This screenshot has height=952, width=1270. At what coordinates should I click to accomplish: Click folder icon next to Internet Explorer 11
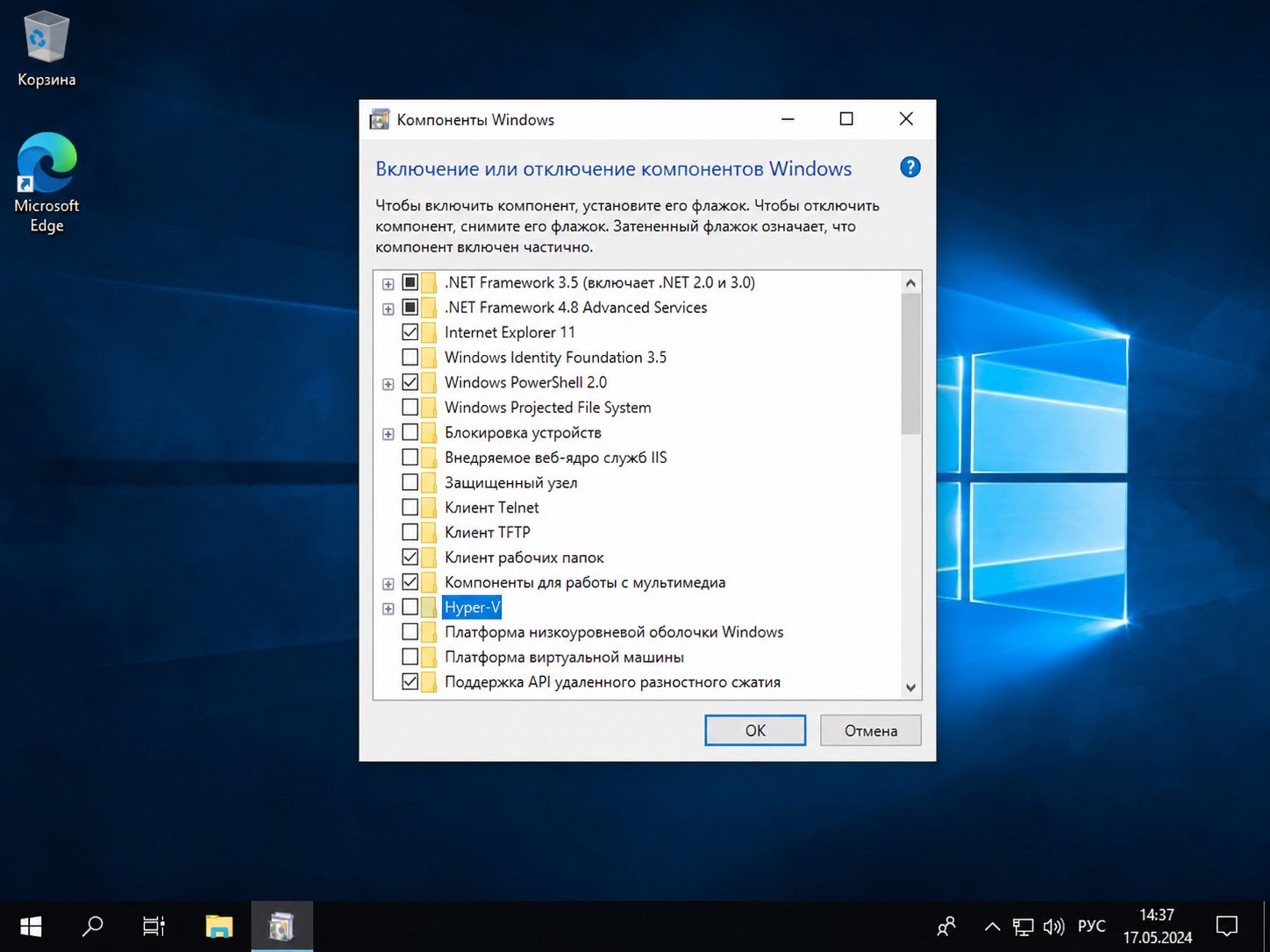[x=429, y=332]
